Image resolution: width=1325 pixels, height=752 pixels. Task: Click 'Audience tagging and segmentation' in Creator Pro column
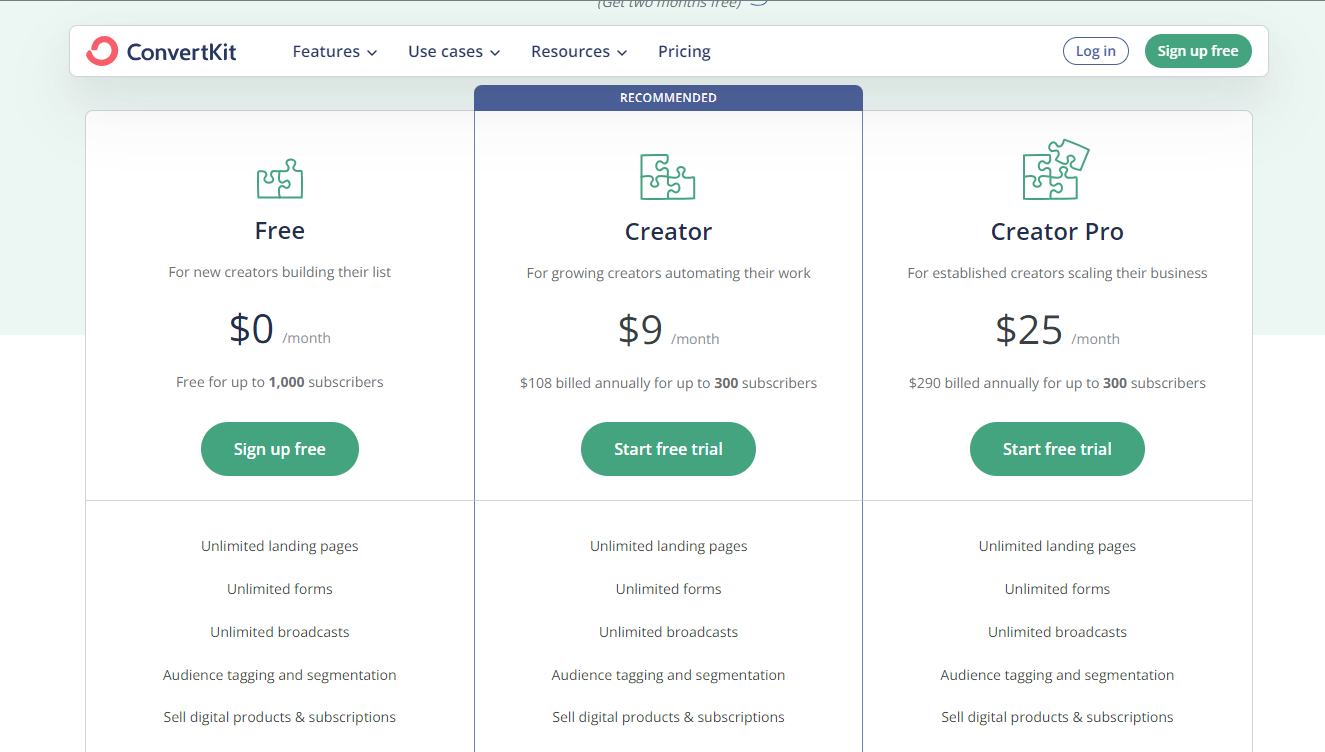point(1057,675)
